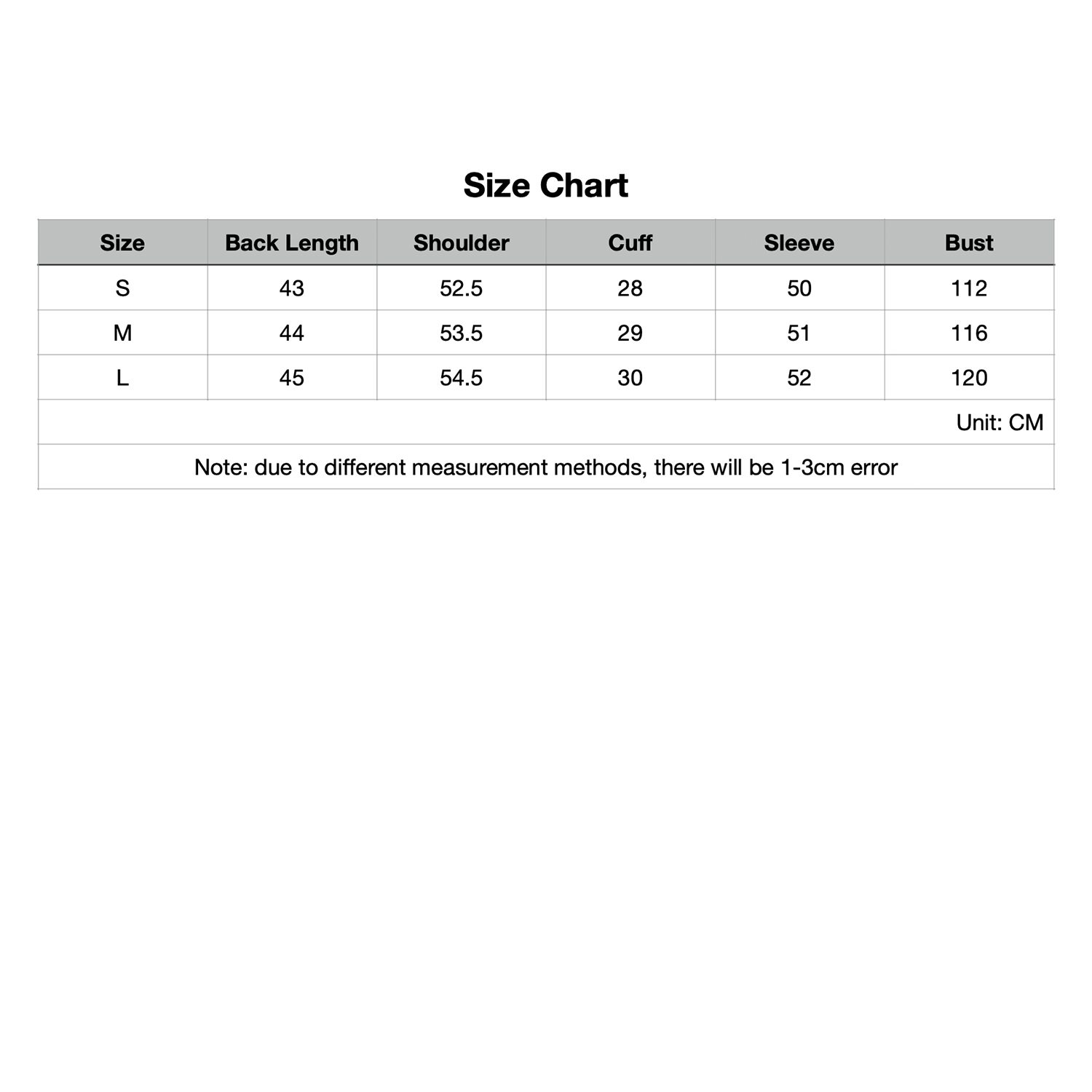Select cuff value 28
This screenshot has width=1092, height=1092.
(x=630, y=288)
